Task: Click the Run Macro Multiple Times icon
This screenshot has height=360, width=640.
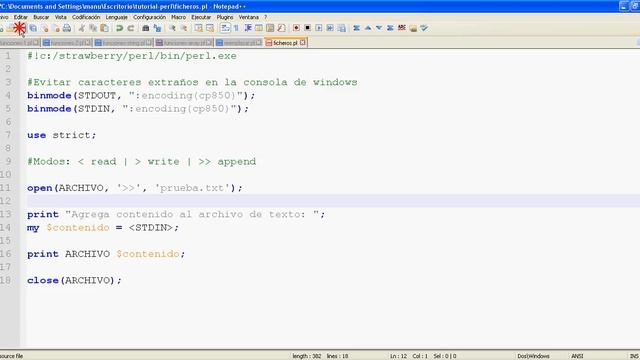Action: pyautogui.click(x=330, y=28)
